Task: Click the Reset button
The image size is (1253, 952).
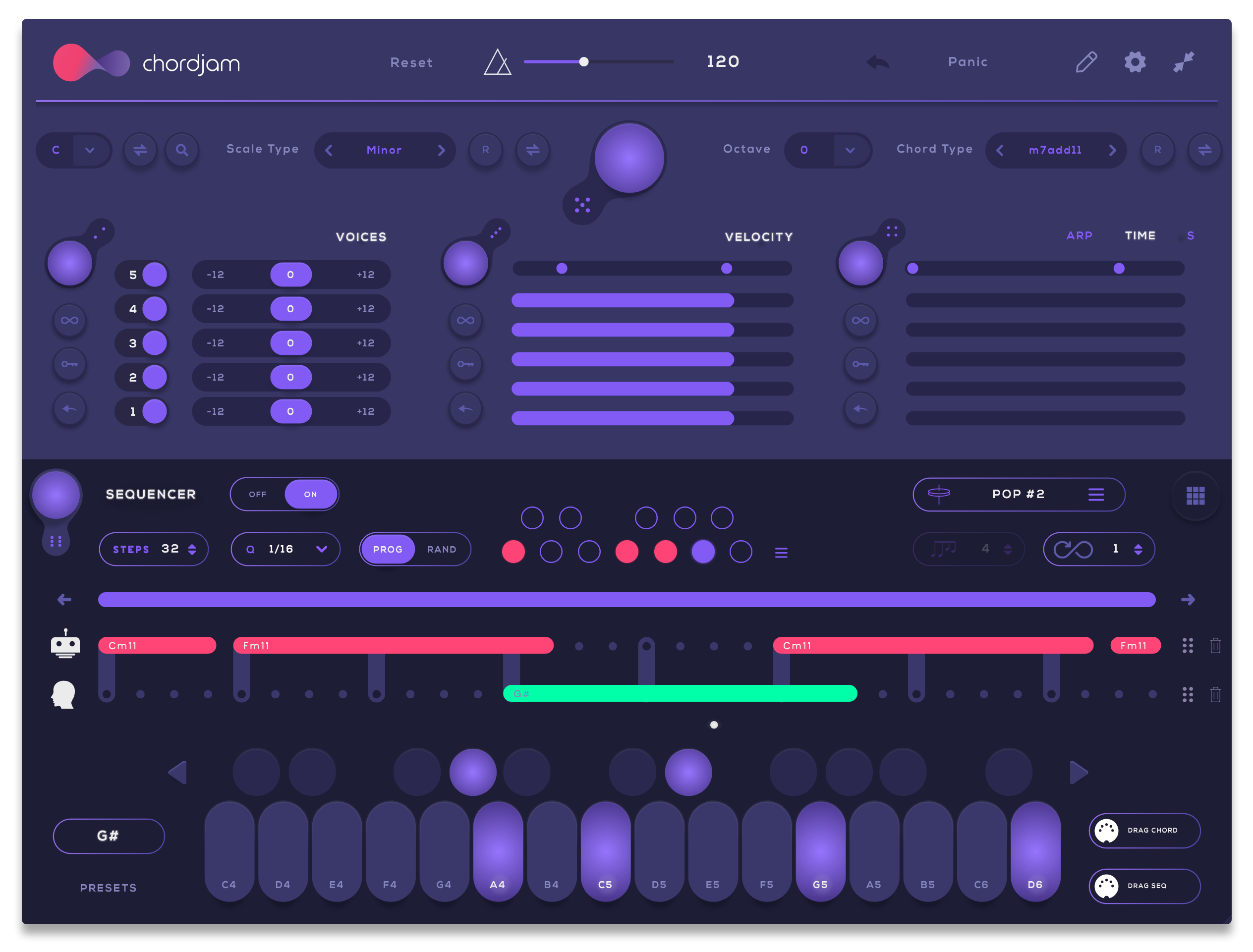Action: coord(411,62)
